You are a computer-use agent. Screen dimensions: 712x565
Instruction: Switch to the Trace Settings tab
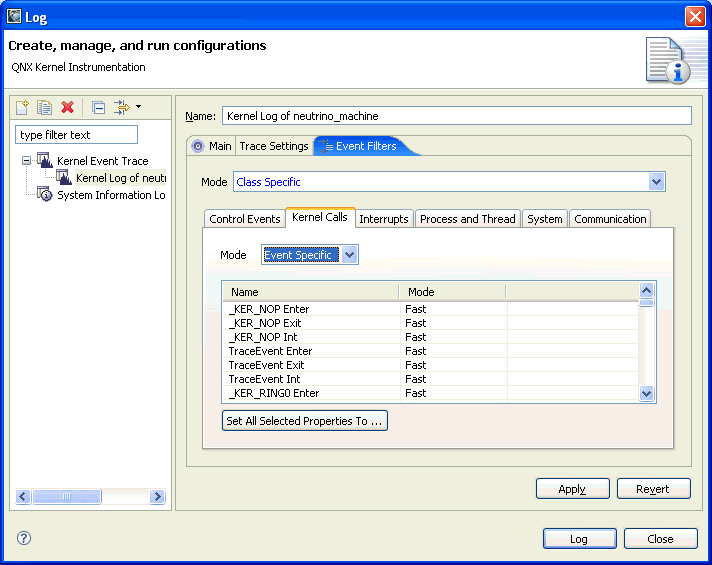(x=273, y=146)
